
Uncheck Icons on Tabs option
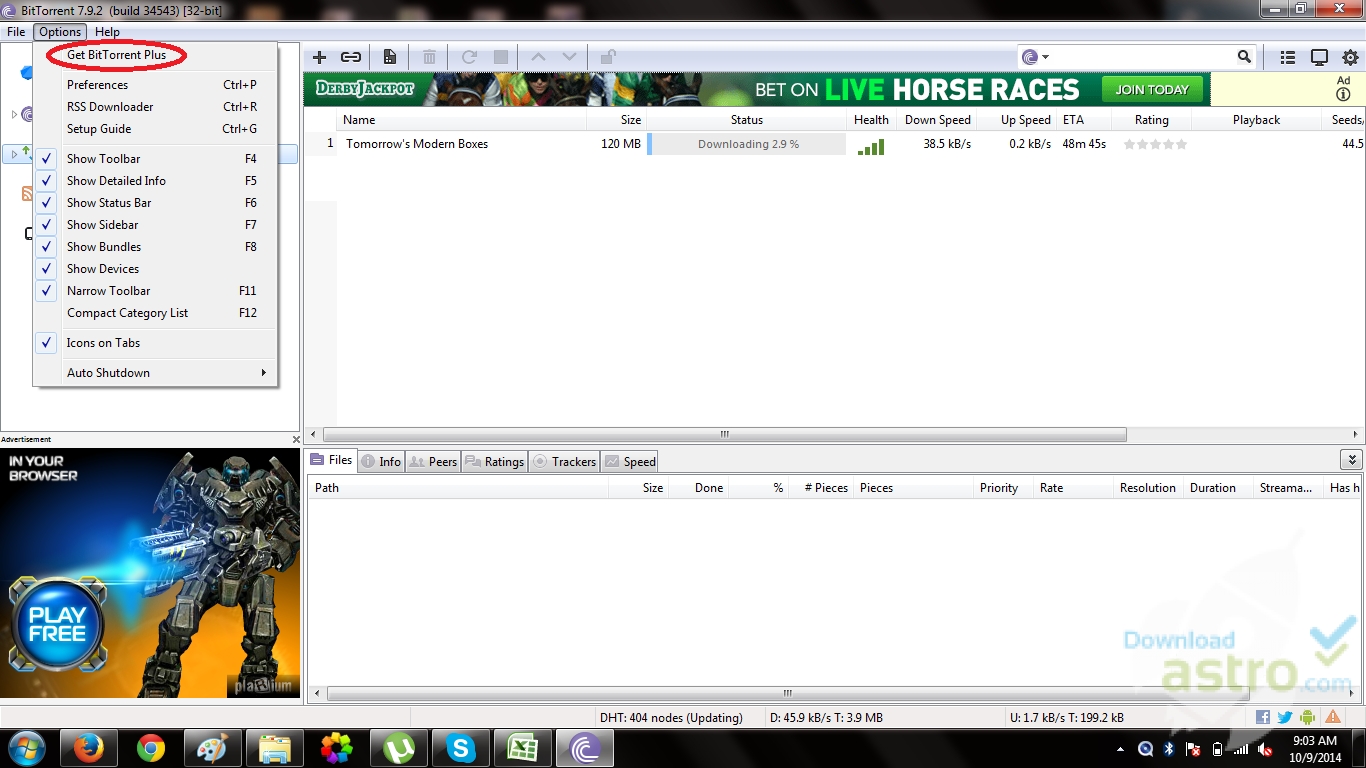tap(156, 342)
